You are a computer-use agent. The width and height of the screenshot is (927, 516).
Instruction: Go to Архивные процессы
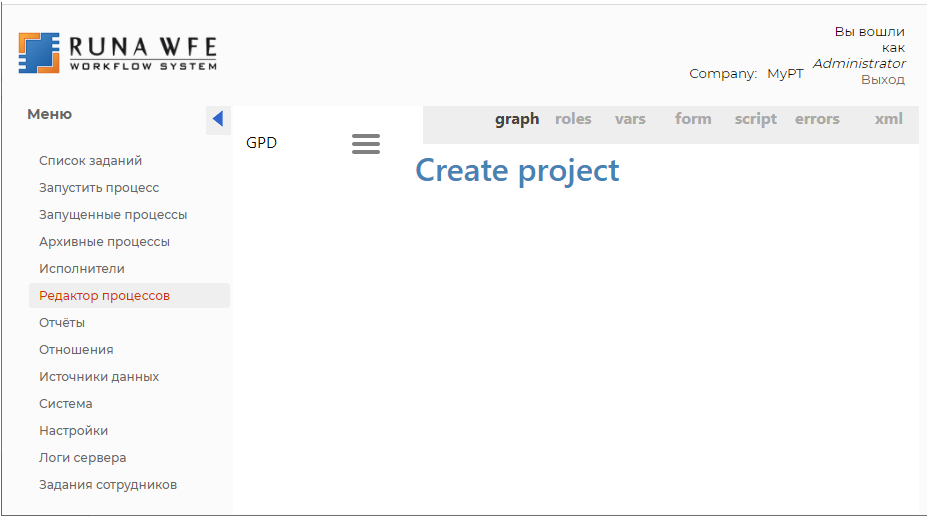coord(104,242)
